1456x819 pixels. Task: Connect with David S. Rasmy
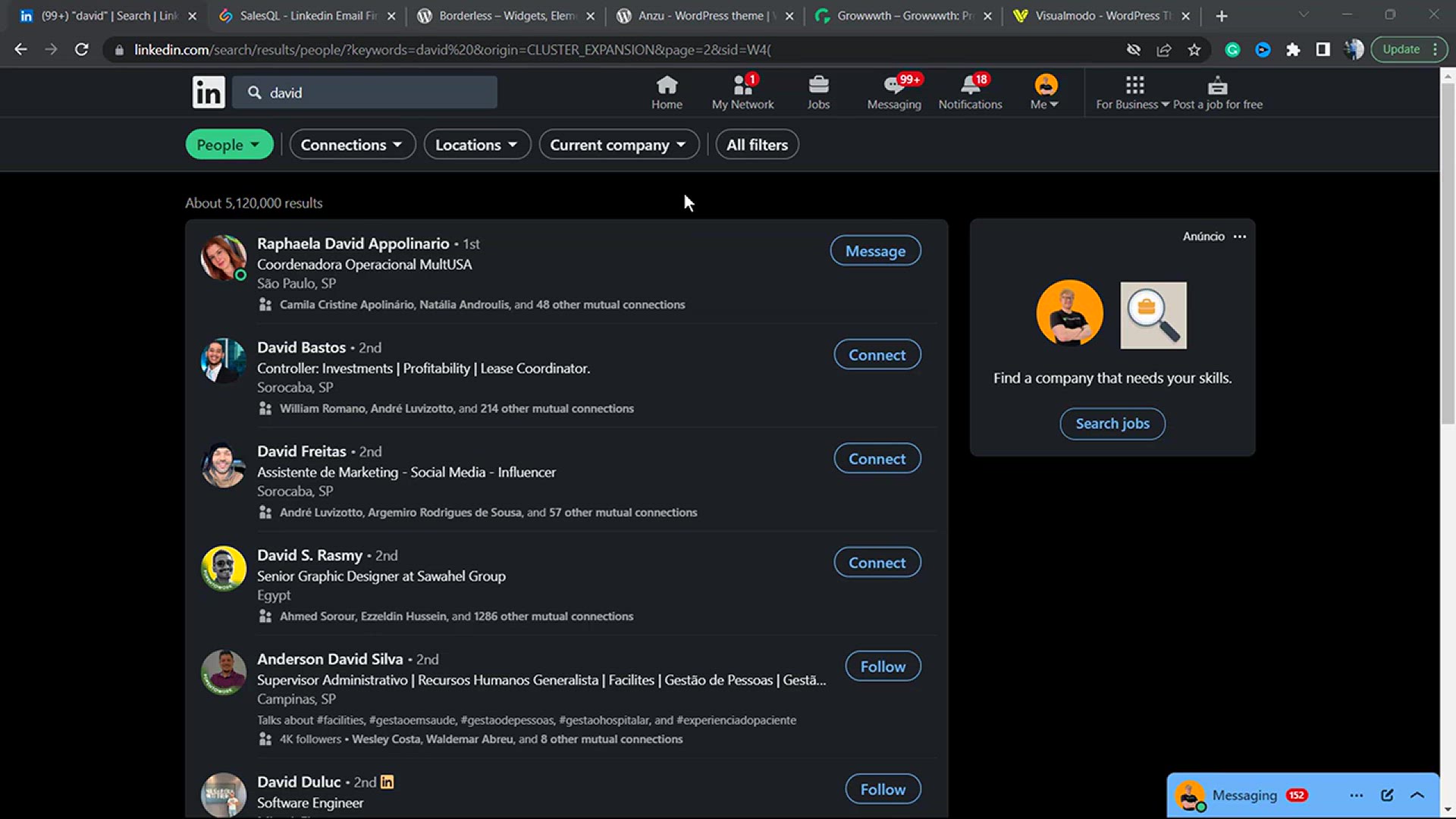(x=877, y=563)
